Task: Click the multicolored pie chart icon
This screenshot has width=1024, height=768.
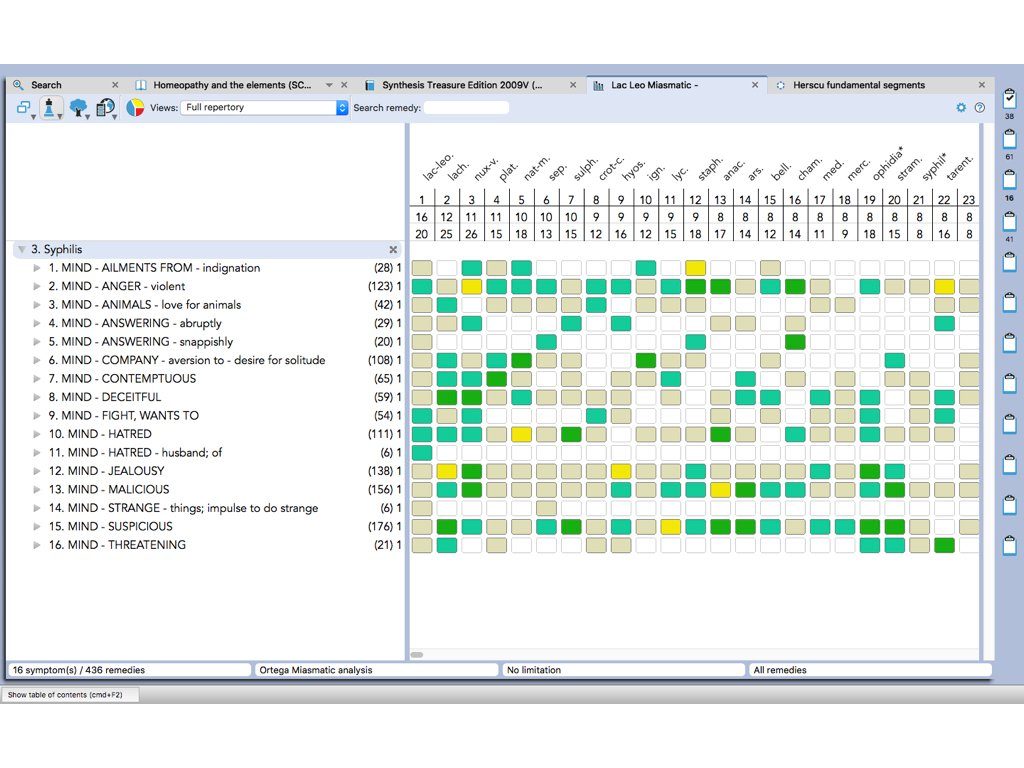Action: (135, 108)
